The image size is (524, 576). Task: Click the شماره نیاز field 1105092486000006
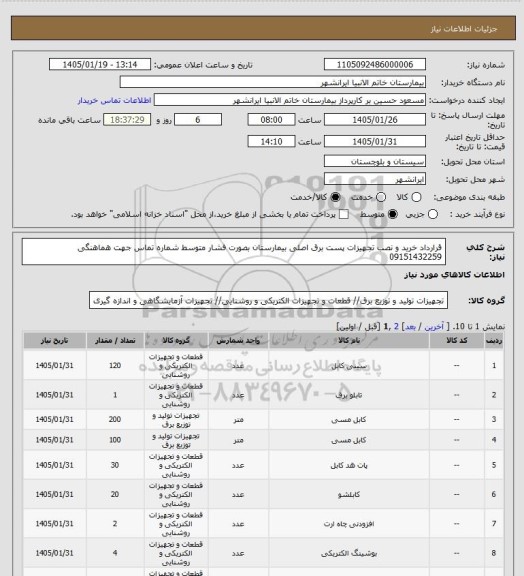click(x=375, y=64)
